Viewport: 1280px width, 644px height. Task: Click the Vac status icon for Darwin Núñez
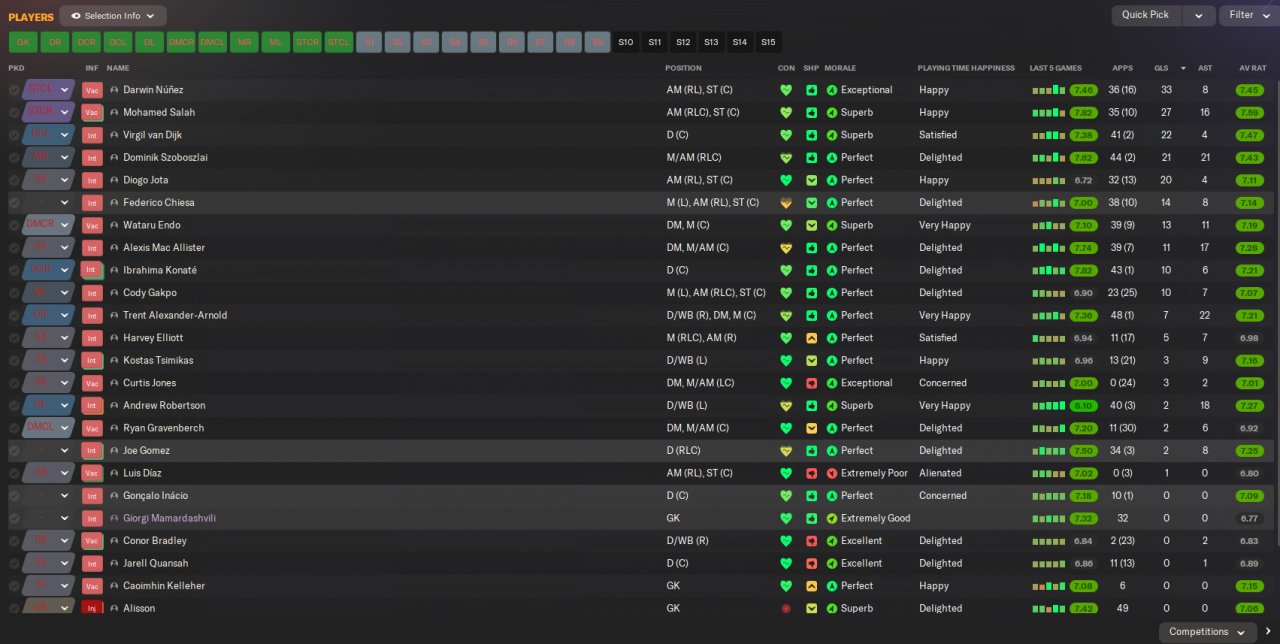pyautogui.click(x=92, y=90)
